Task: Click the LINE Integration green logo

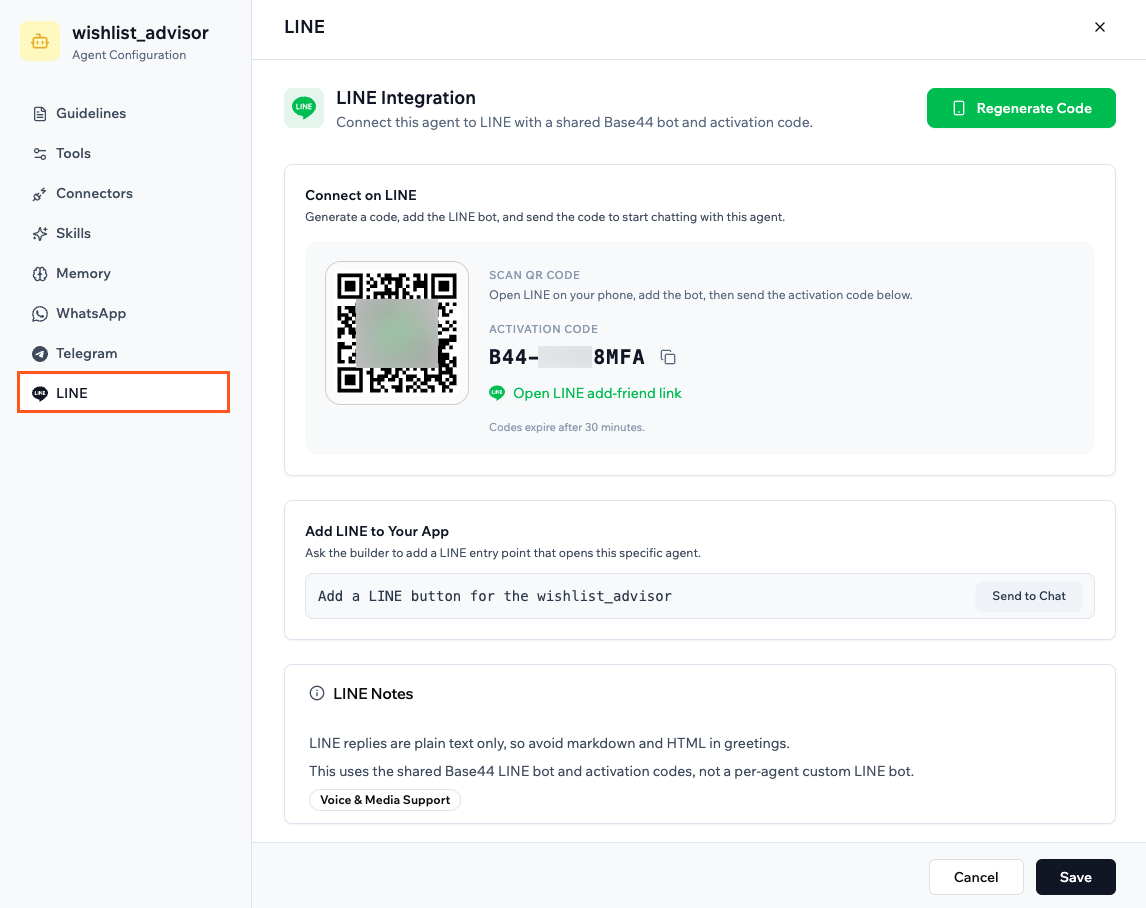Action: click(304, 108)
